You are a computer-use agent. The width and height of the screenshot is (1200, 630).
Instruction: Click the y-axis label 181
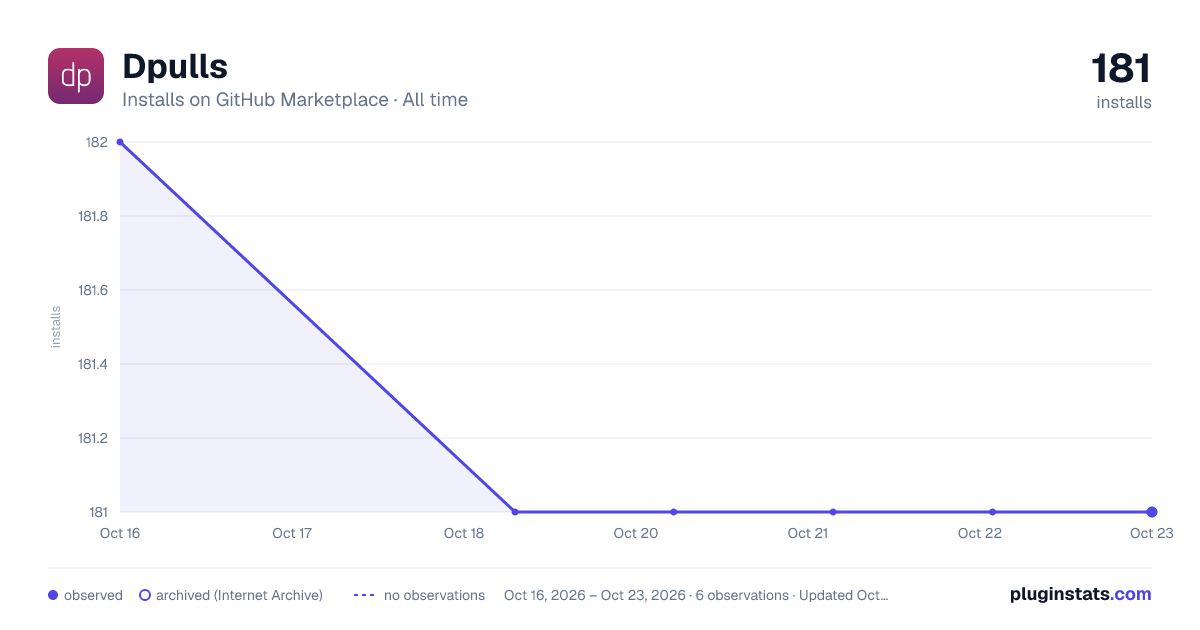[99, 512]
